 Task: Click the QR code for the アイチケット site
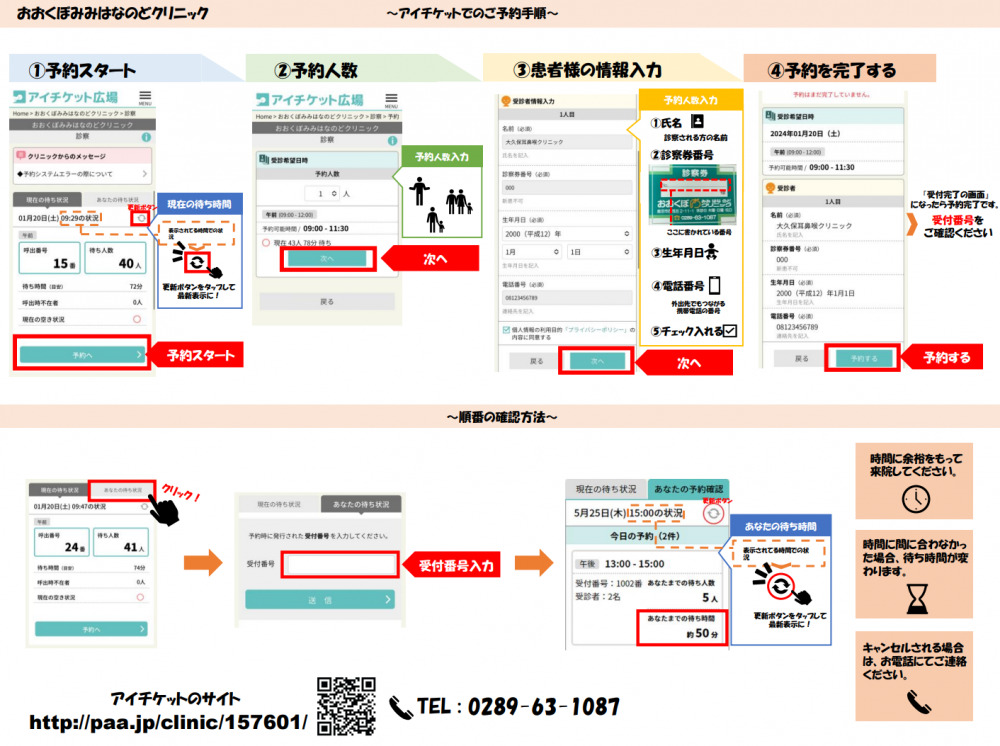click(x=346, y=706)
